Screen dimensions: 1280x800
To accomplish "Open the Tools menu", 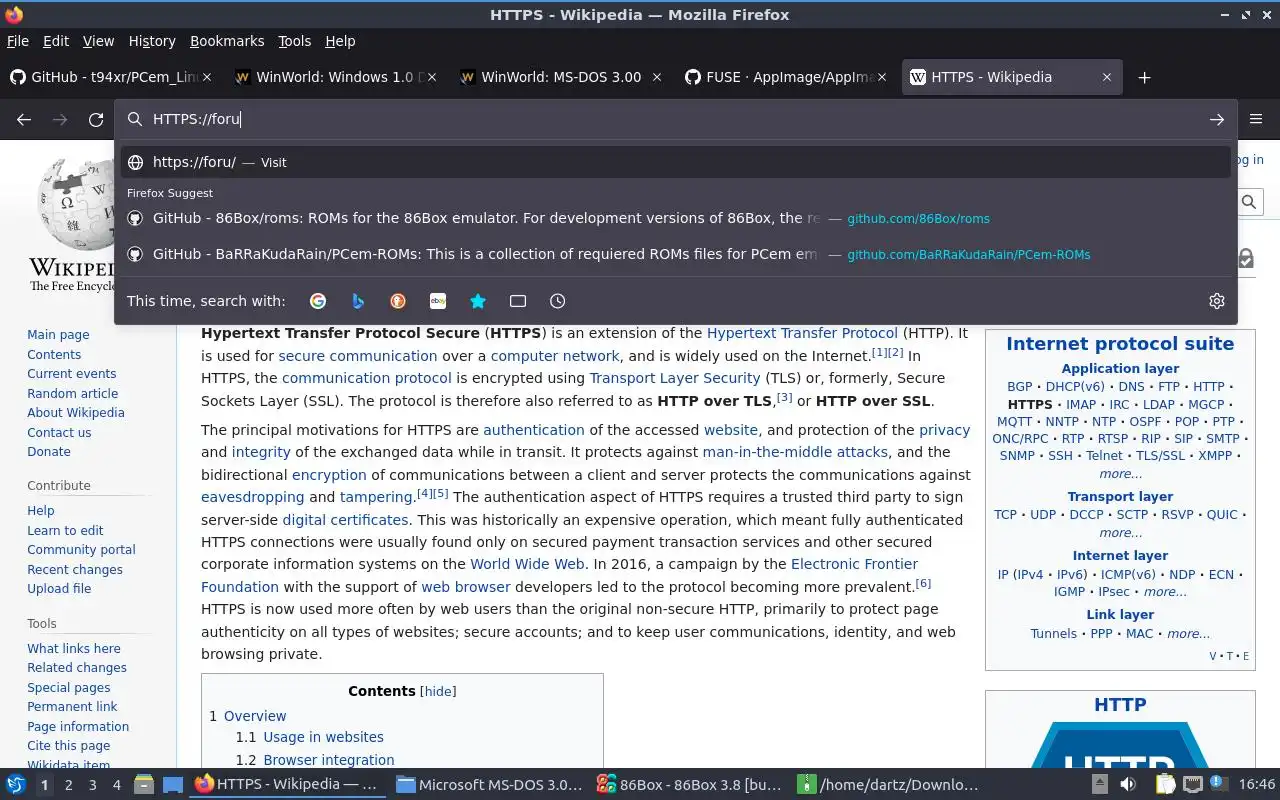I will point(294,41).
